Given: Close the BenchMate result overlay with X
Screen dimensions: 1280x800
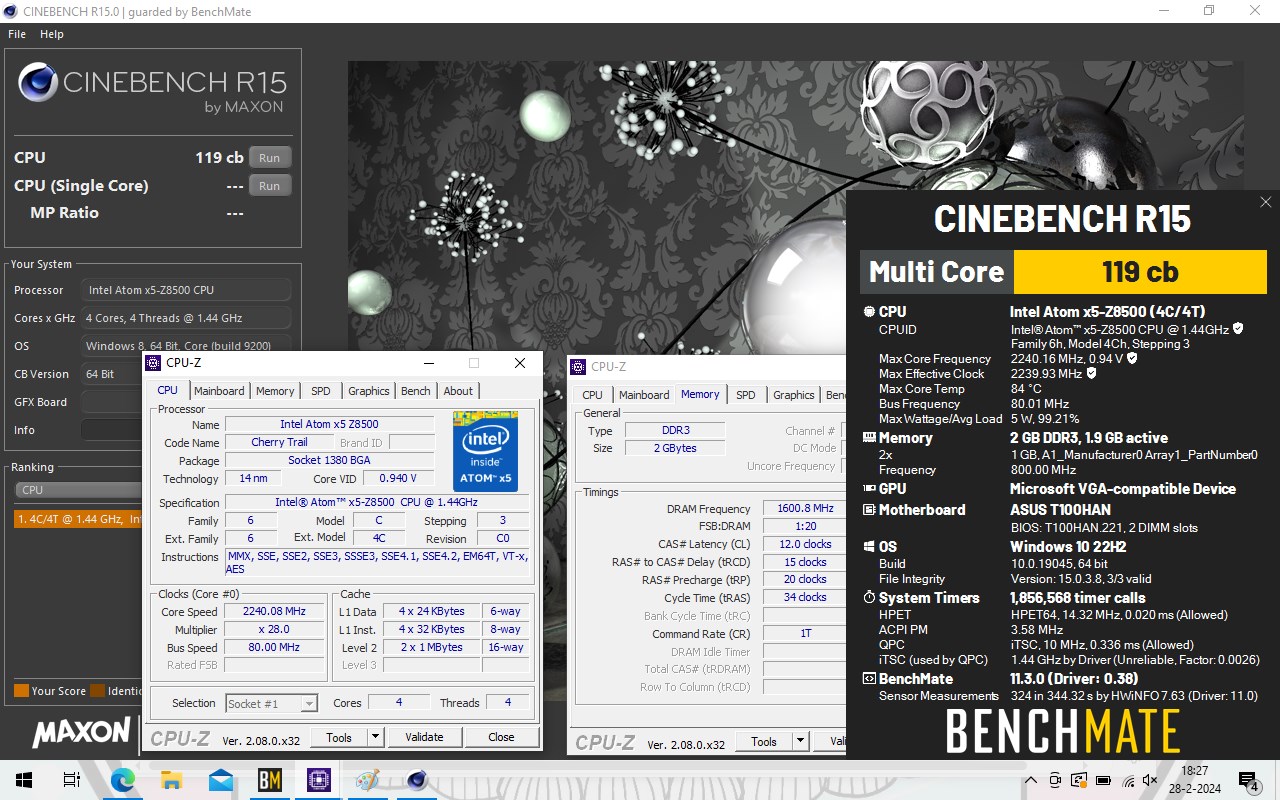Looking at the screenshot, I should pos(1265,202).
